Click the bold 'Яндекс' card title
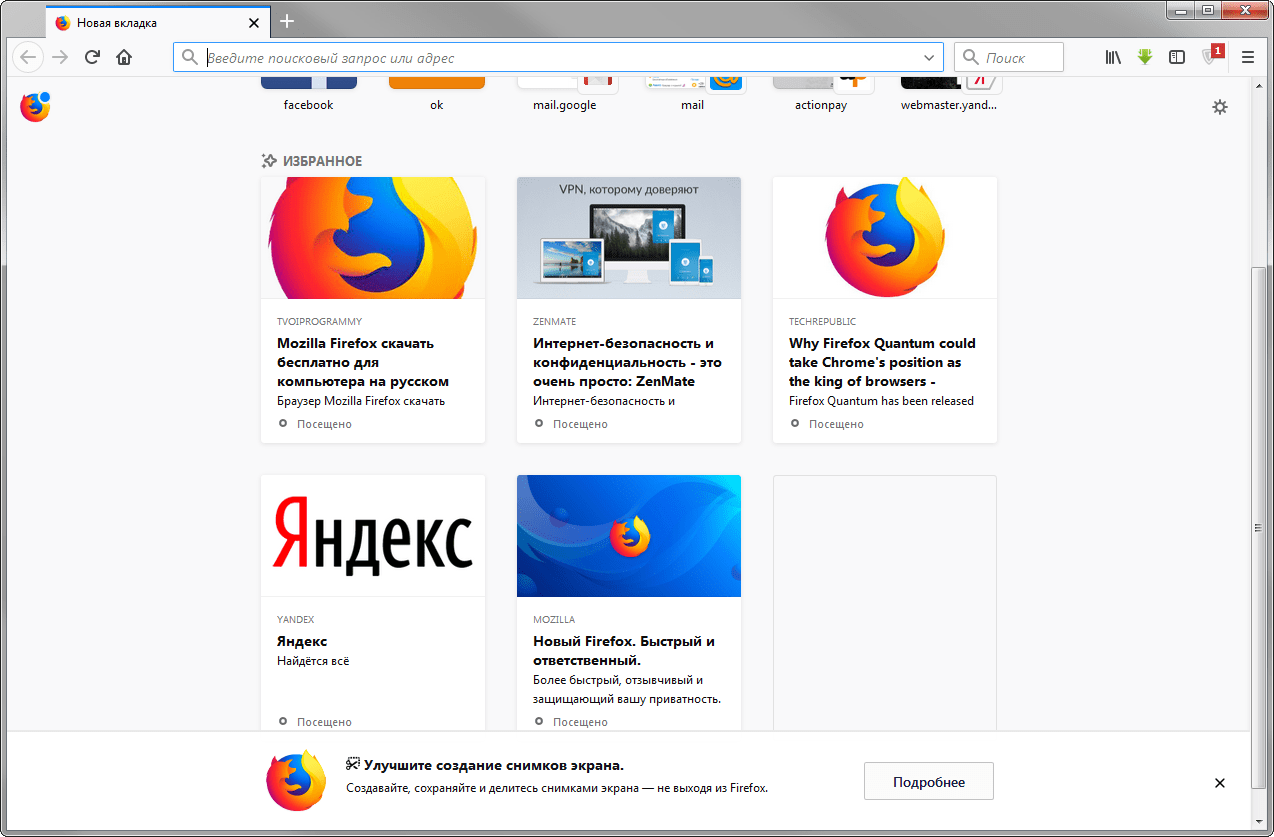 click(302, 641)
